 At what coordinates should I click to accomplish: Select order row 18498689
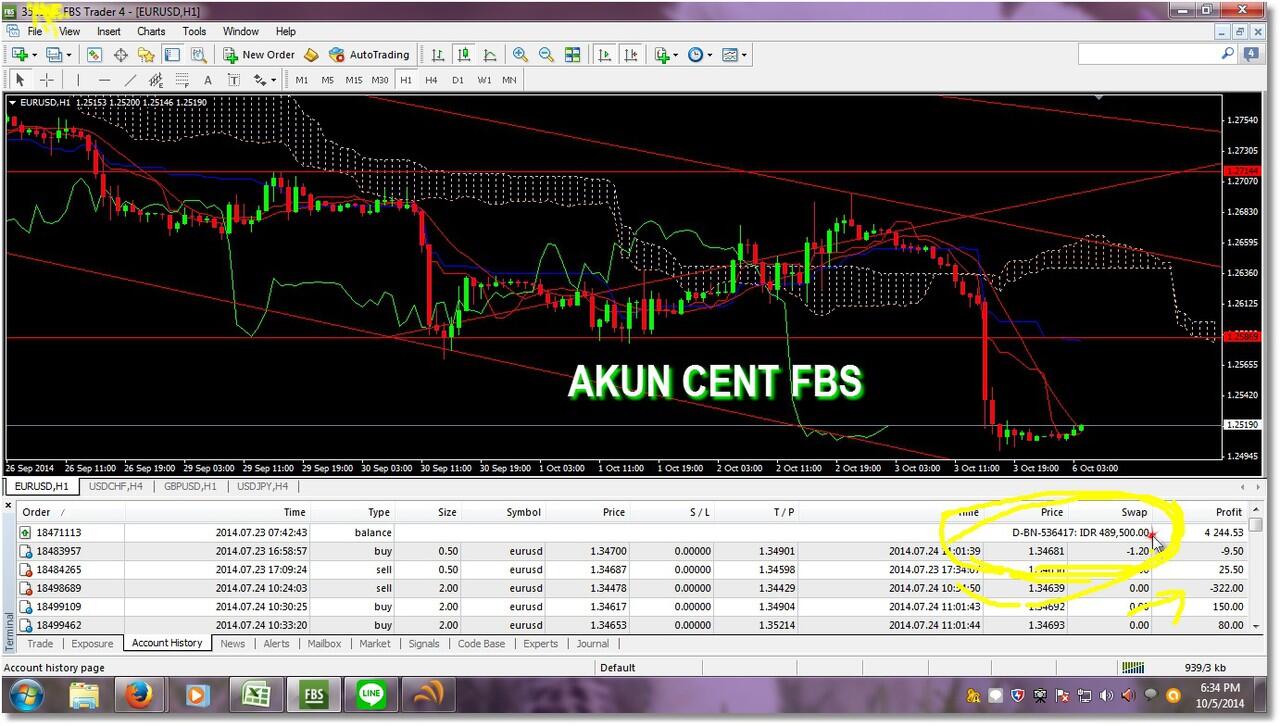tap(632, 588)
